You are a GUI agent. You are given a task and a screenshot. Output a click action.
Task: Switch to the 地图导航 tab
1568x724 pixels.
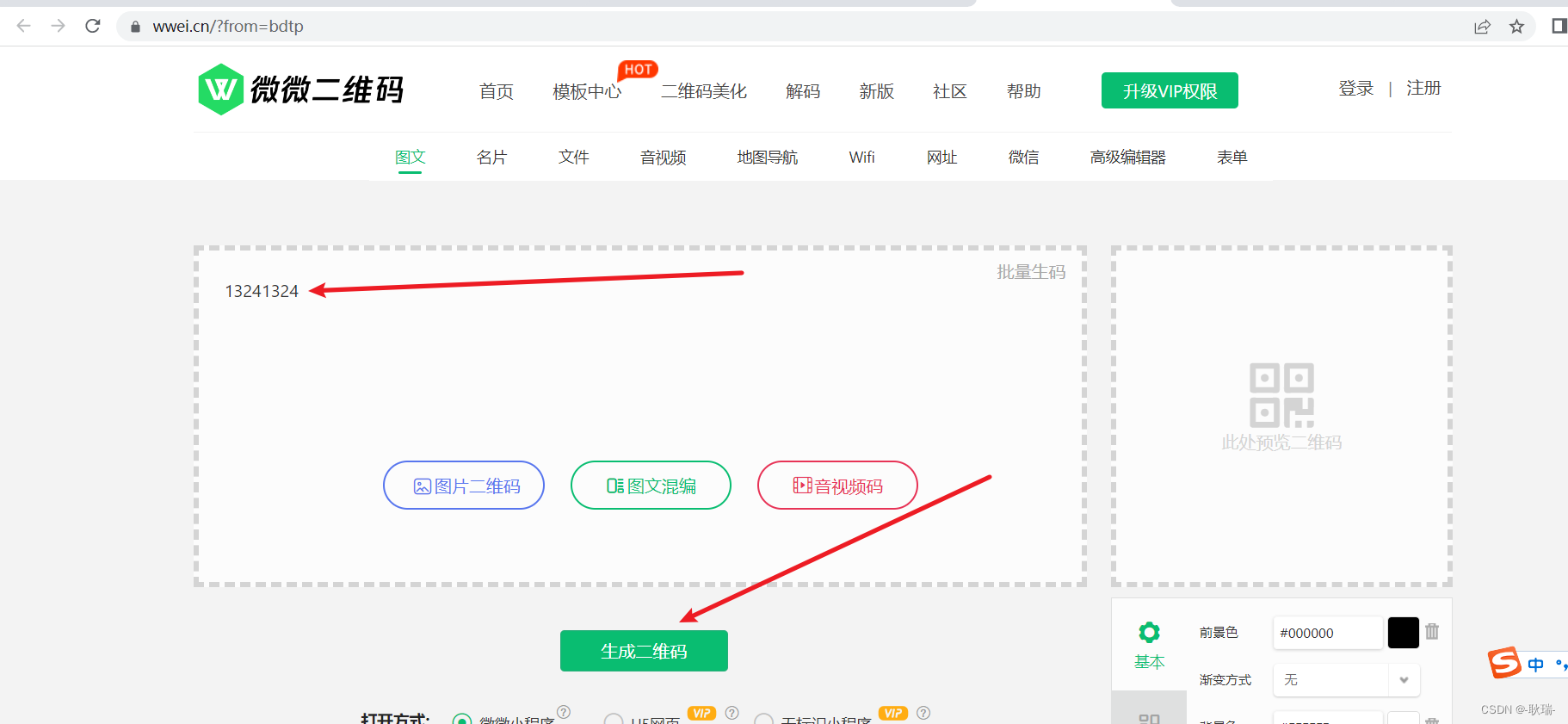pos(768,157)
